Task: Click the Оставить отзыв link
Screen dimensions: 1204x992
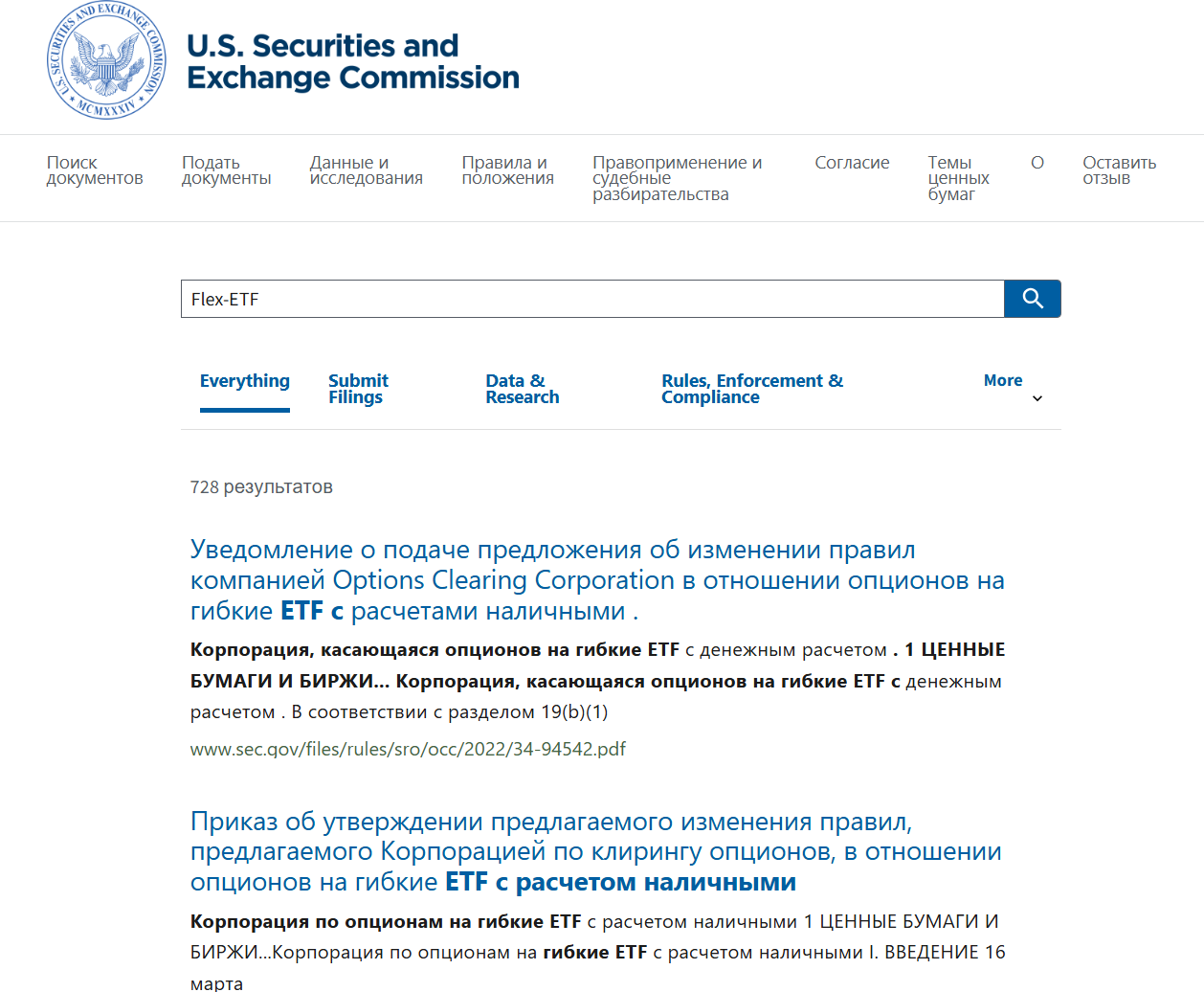Action: click(x=1119, y=170)
